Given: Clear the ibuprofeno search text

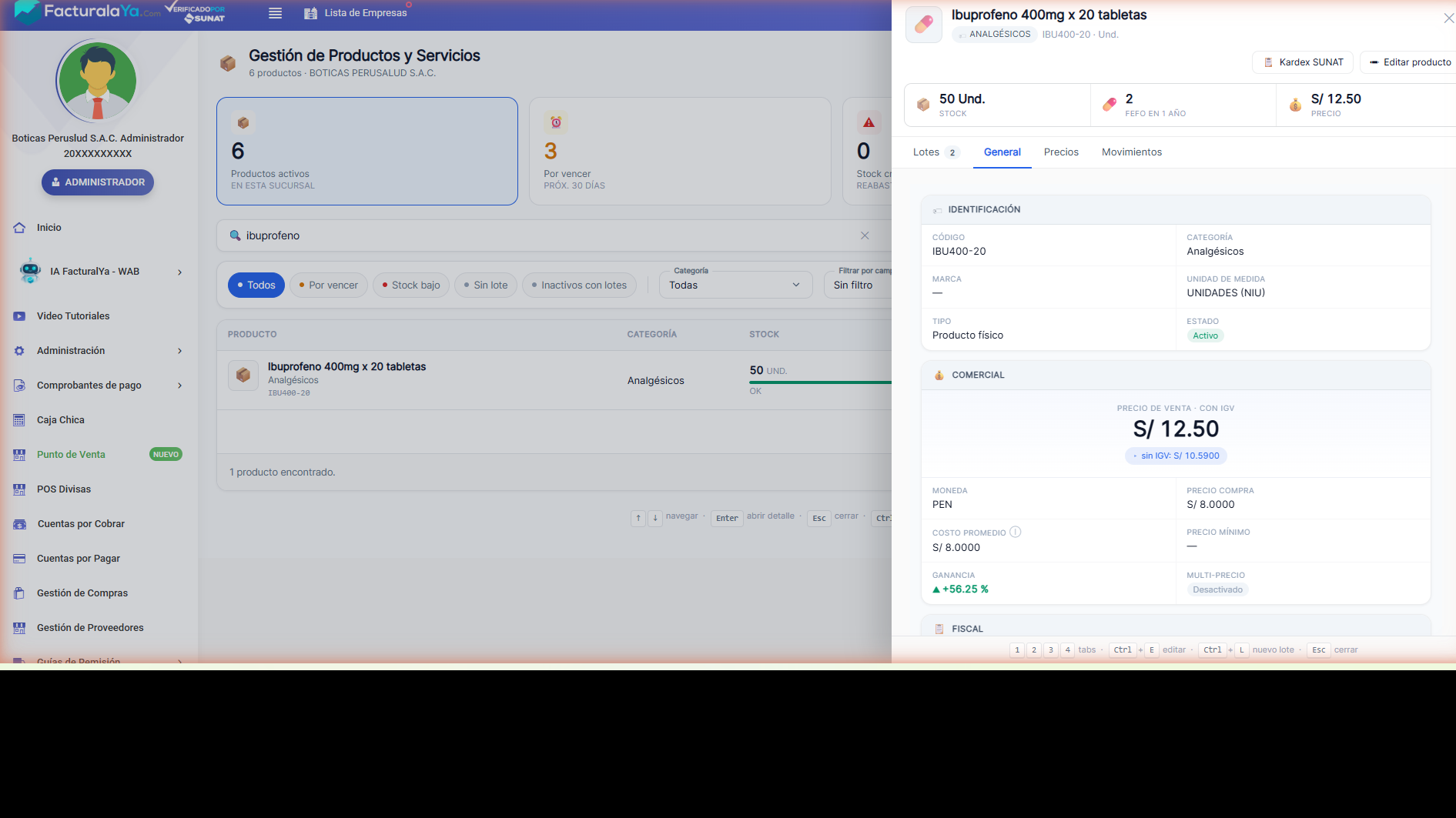Looking at the screenshot, I should tap(865, 235).
